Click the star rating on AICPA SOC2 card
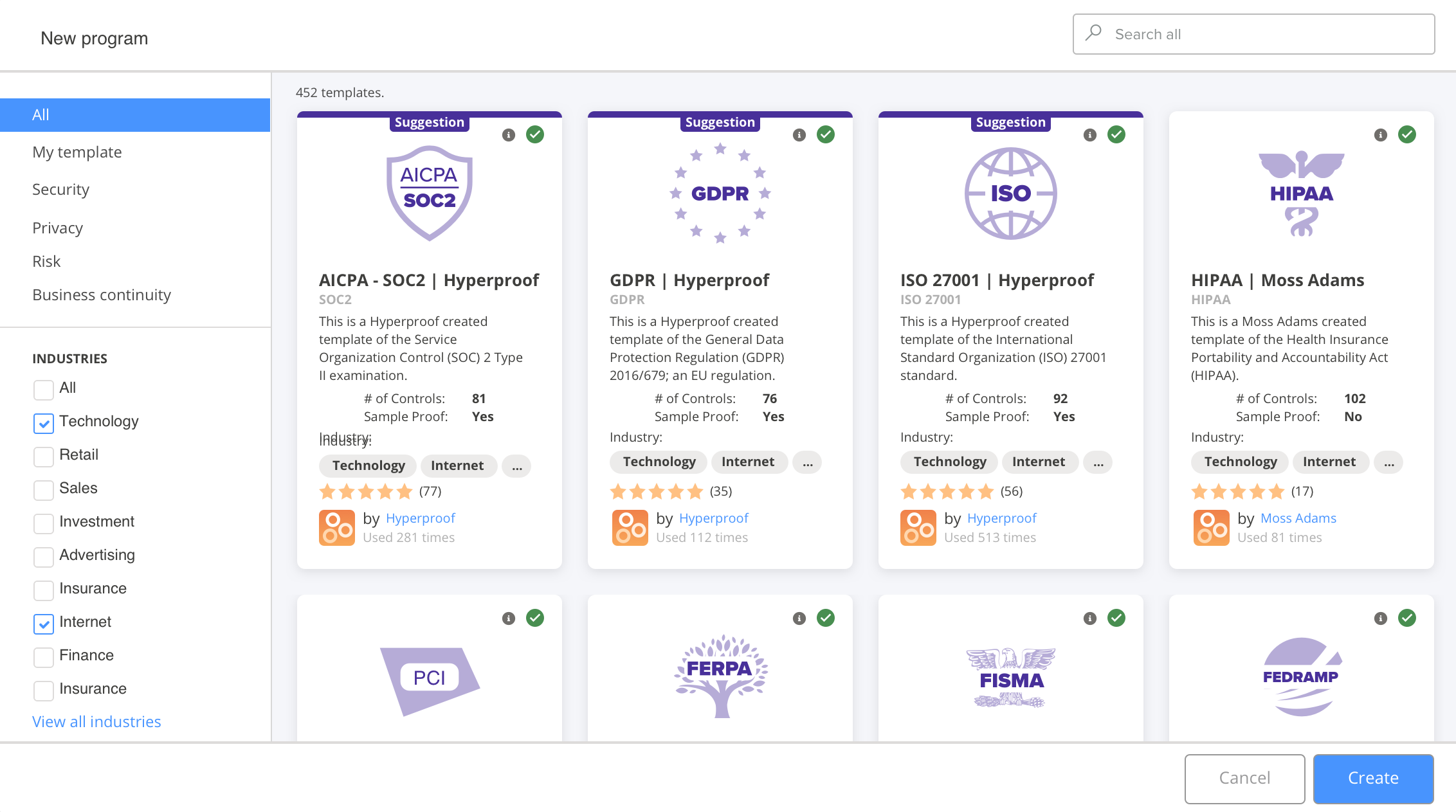Screen dimensions: 1456x812 click(366, 492)
